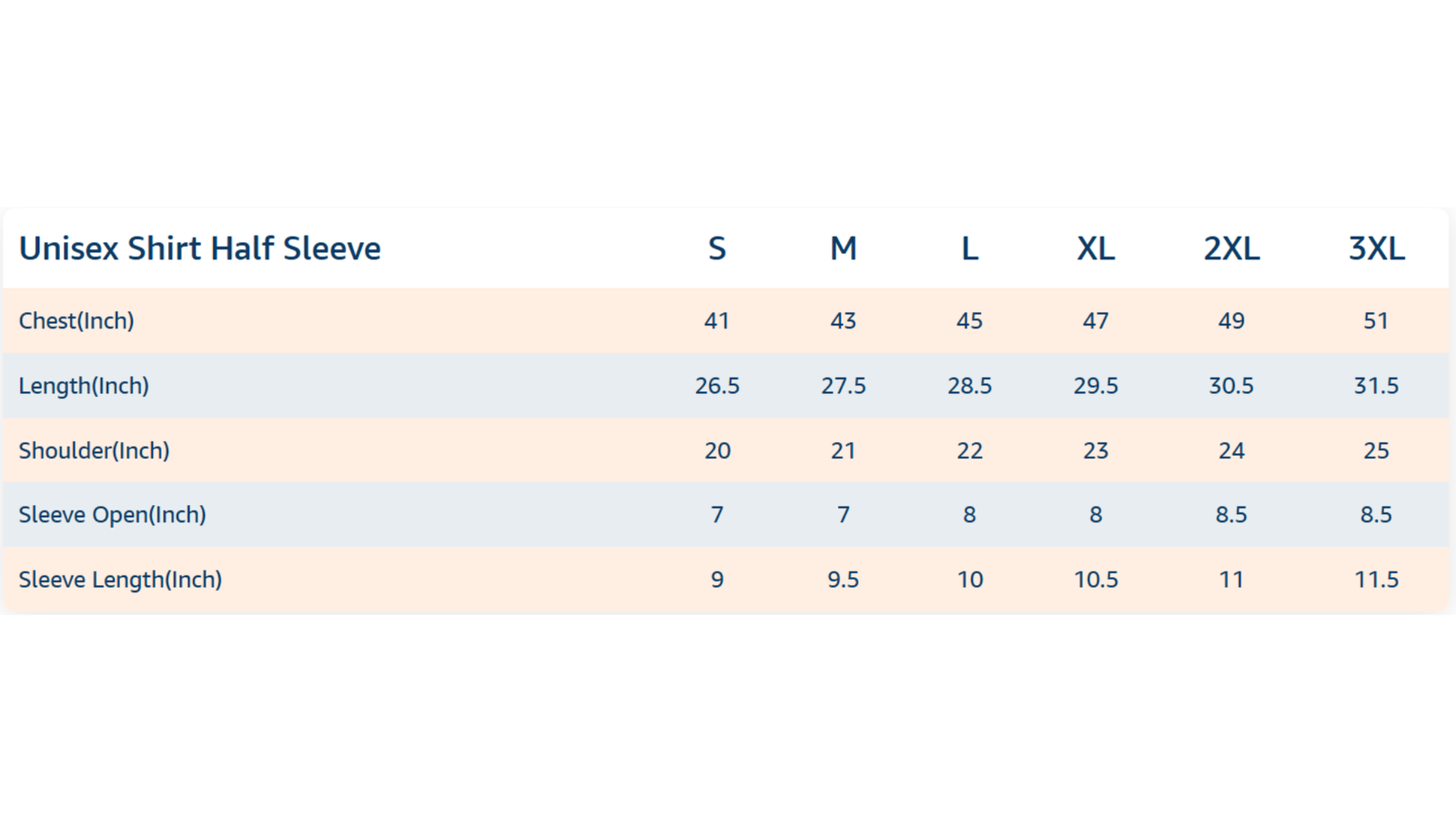Click the Unisex Shirt Half Sleeve heading
1456x819 pixels.
pos(199,248)
